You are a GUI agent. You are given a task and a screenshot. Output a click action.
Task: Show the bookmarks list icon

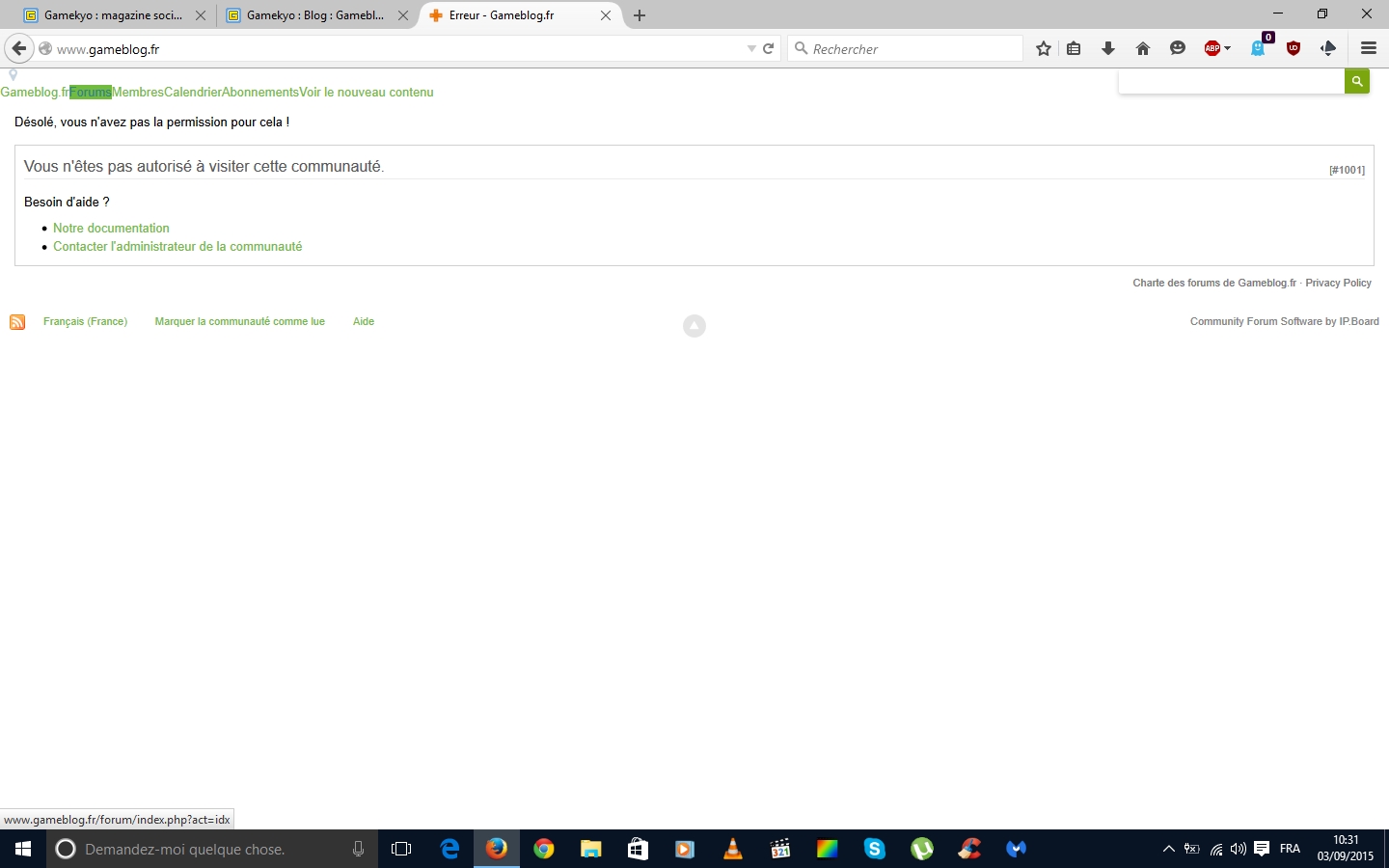[x=1074, y=48]
